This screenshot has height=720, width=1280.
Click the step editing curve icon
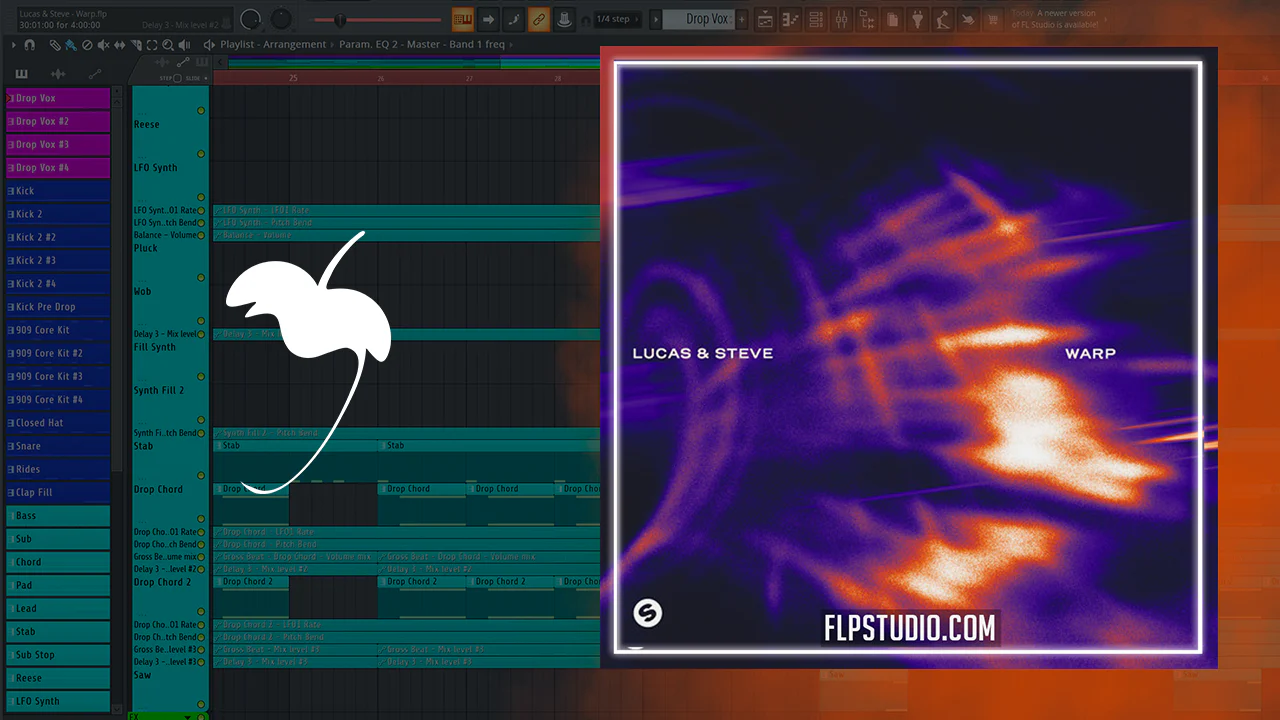(513, 19)
